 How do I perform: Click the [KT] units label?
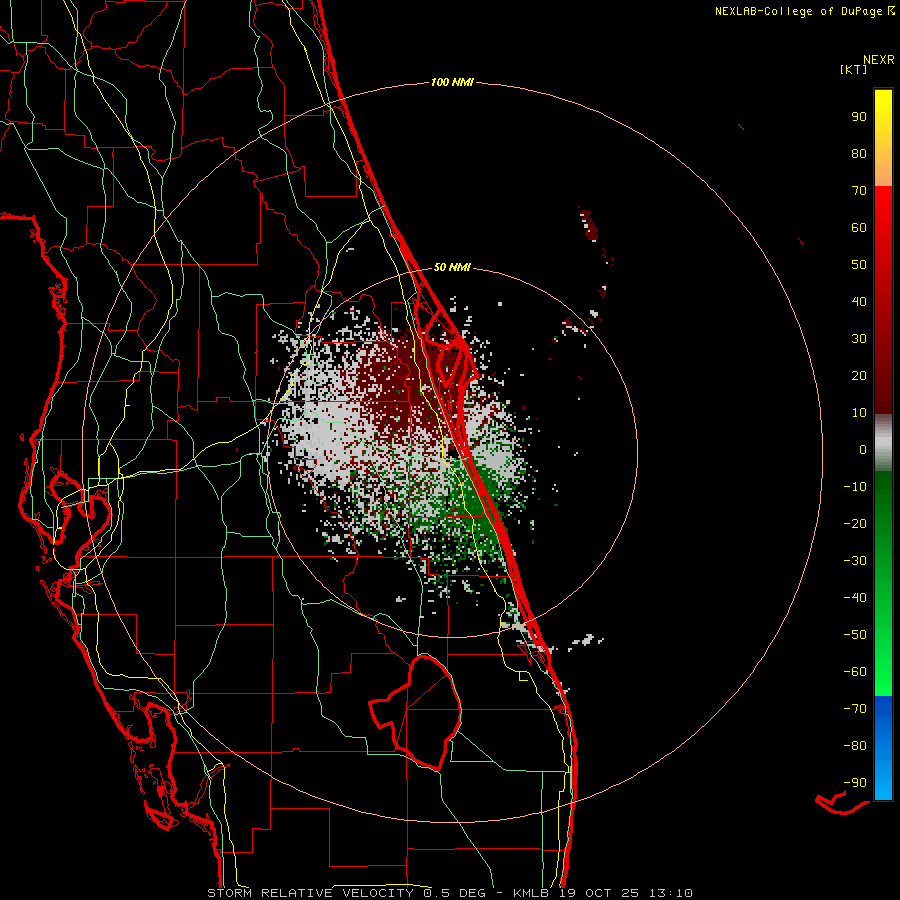coord(854,69)
